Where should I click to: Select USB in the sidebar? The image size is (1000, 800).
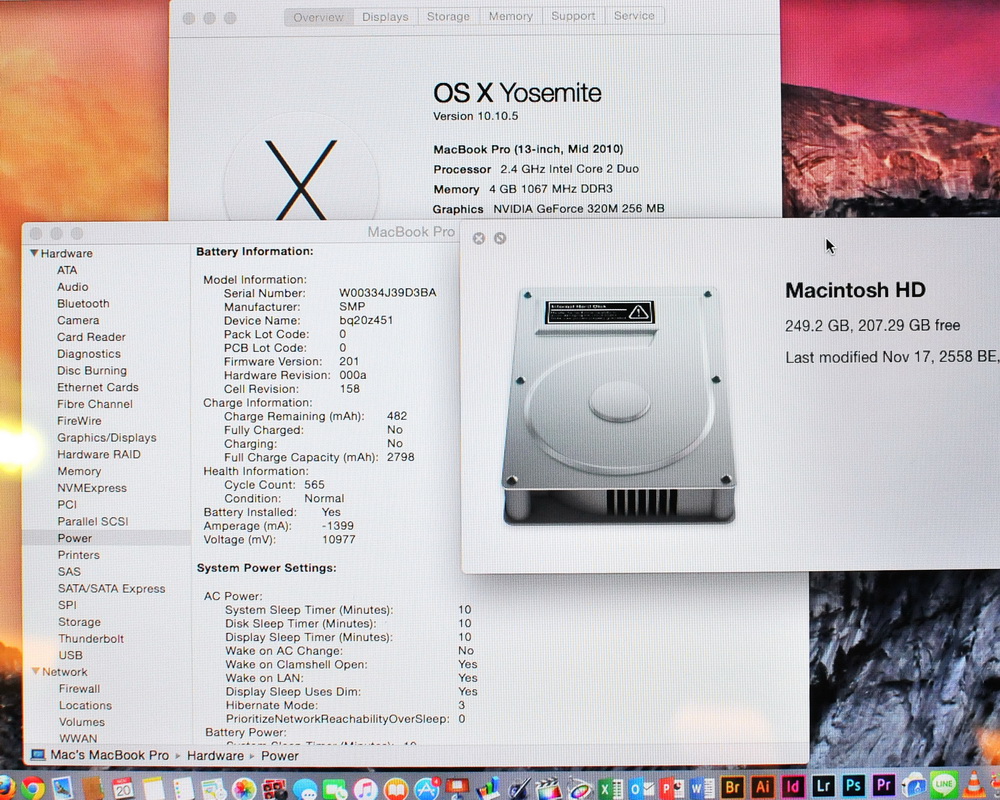click(x=70, y=655)
